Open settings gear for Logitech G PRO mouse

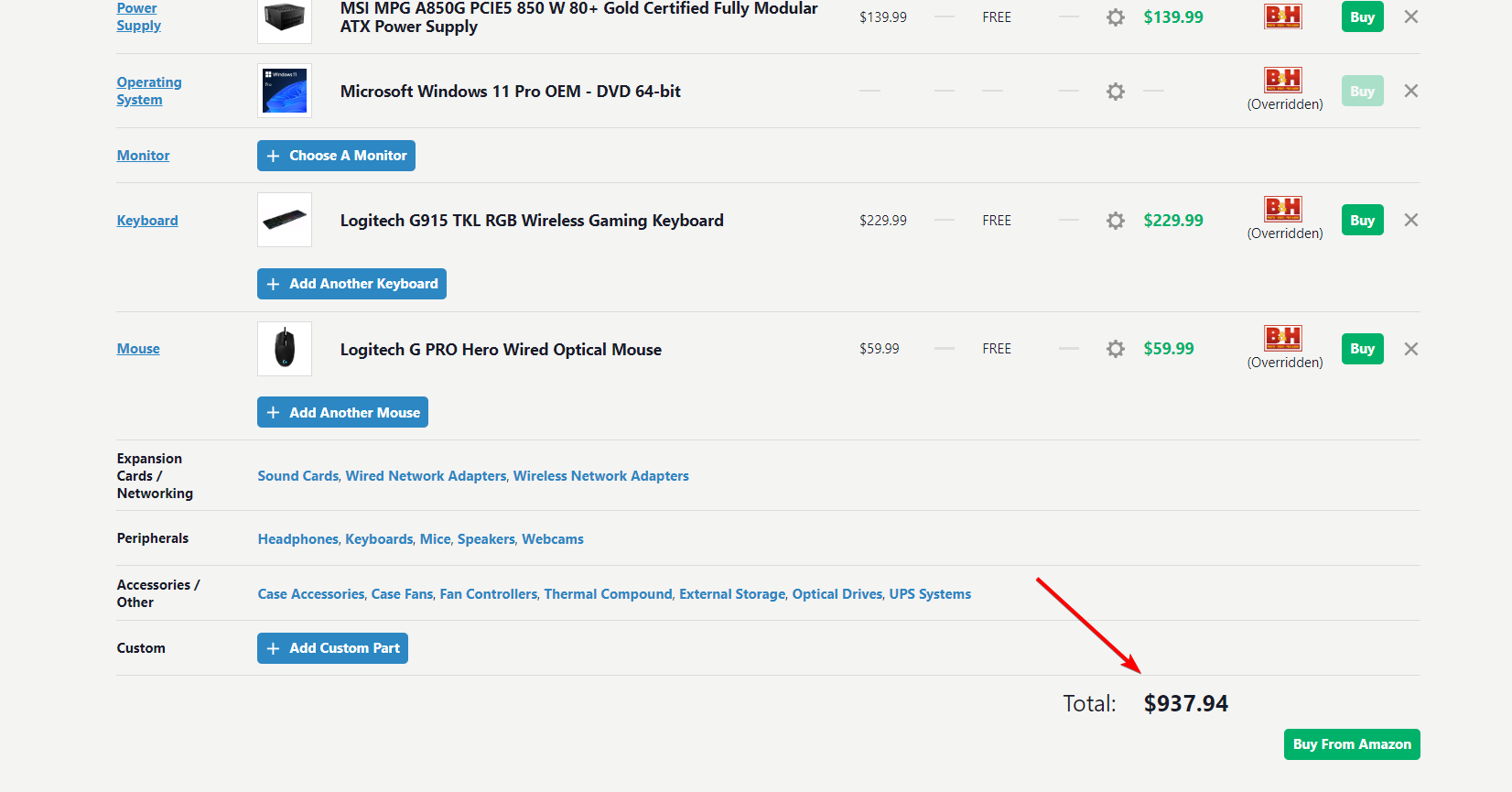1115,349
